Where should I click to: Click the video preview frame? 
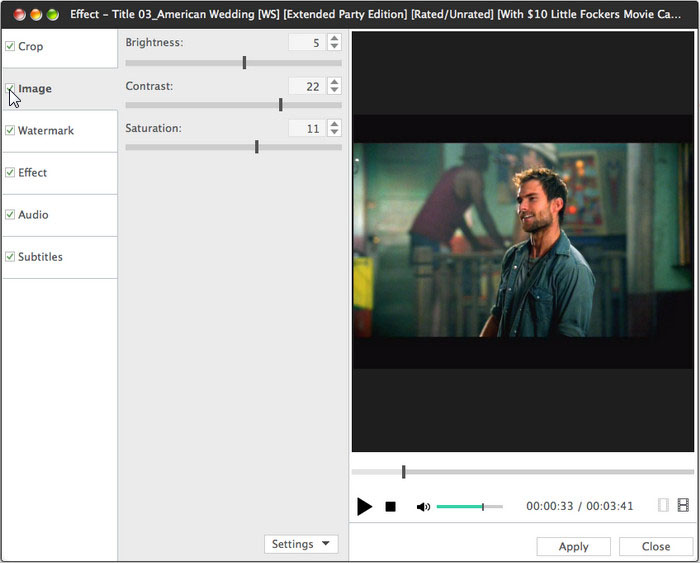tap(523, 241)
